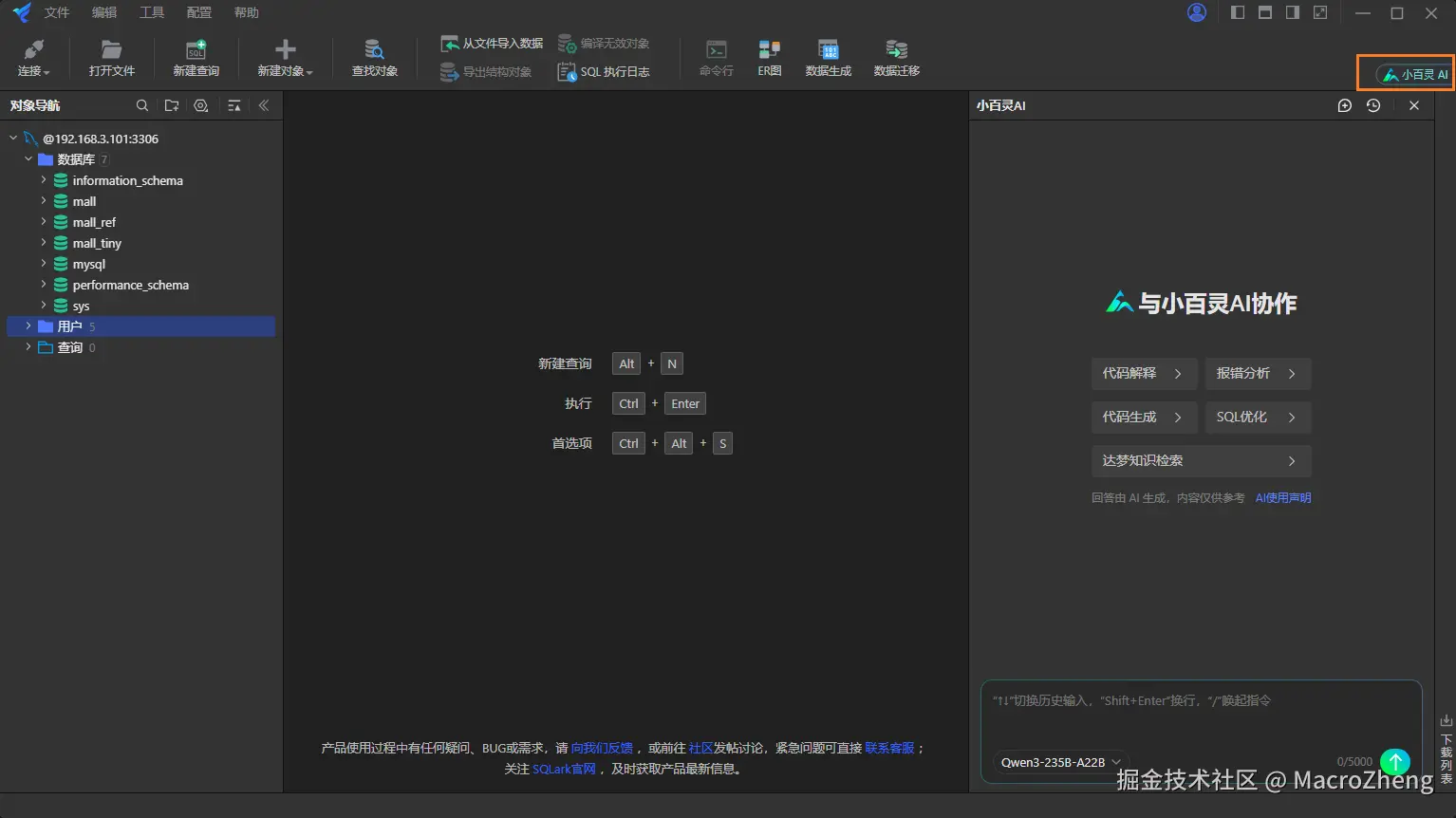Expand the information_schema database chevron
This screenshot has height=818, width=1456.
click(44, 180)
